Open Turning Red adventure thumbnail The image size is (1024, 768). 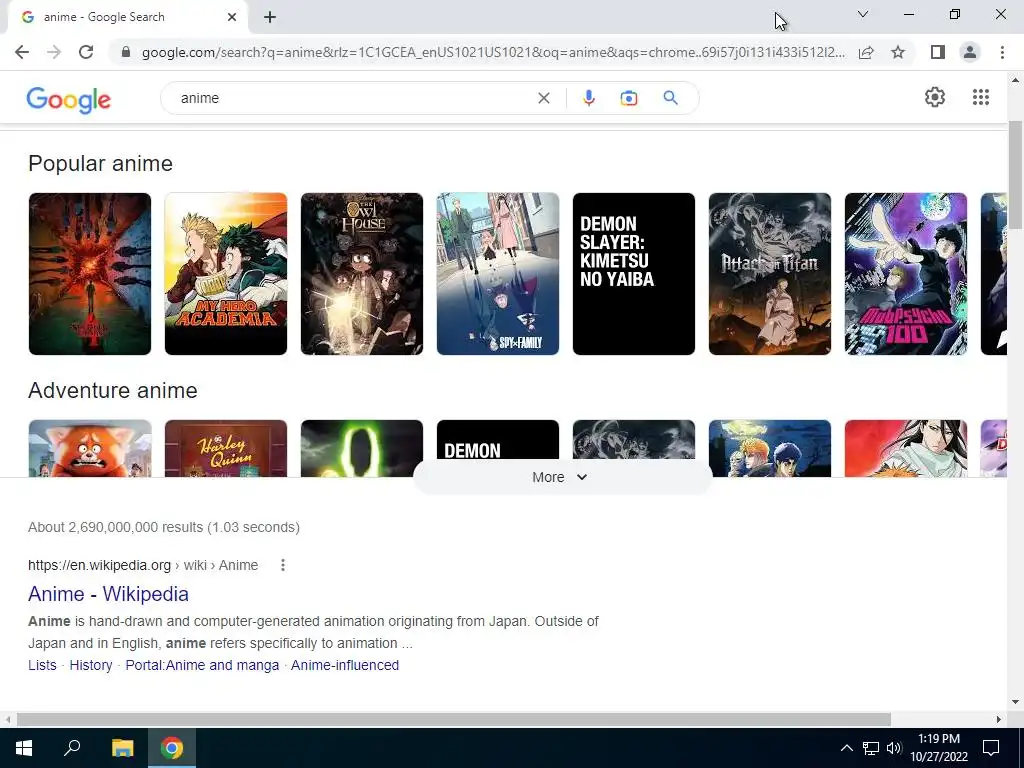[x=89, y=448]
